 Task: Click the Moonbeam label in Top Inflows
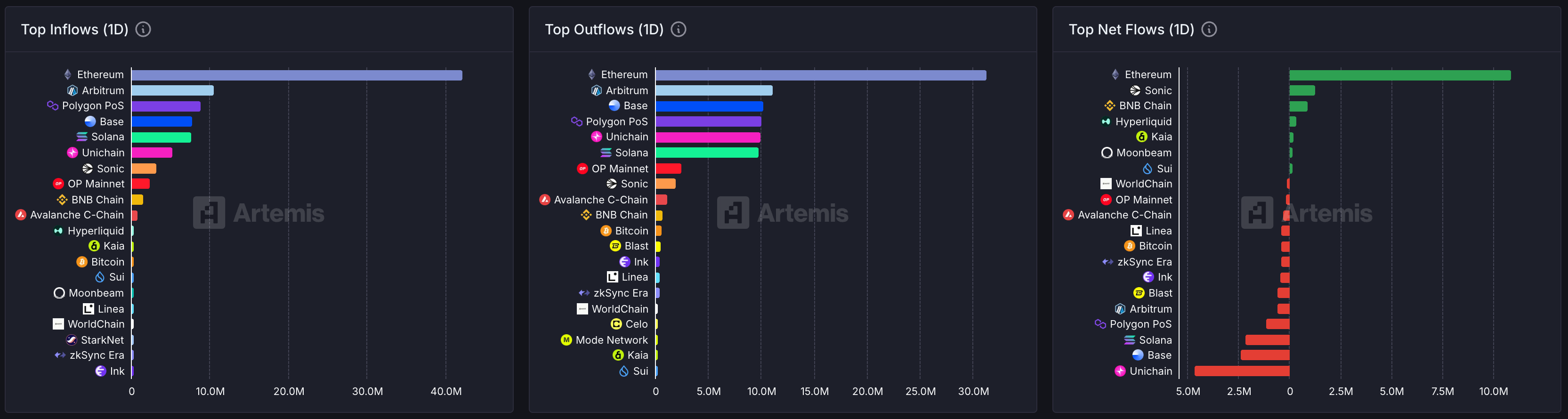coord(96,293)
